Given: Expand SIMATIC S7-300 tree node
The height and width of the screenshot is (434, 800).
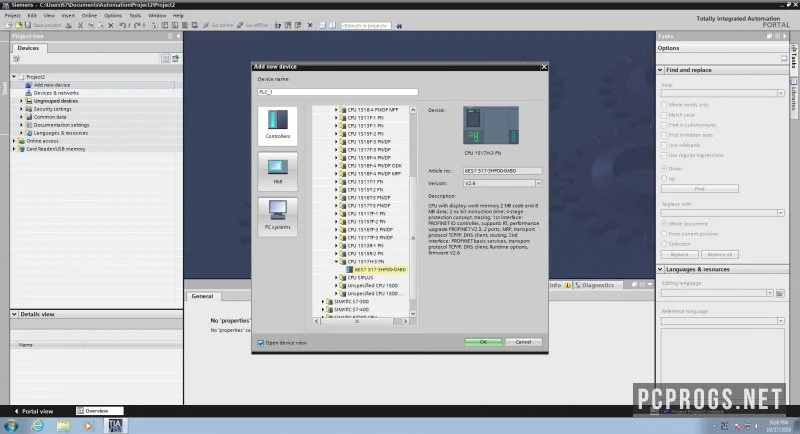Looking at the screenshot, I should pyautogui.click(x=323, y=301).
